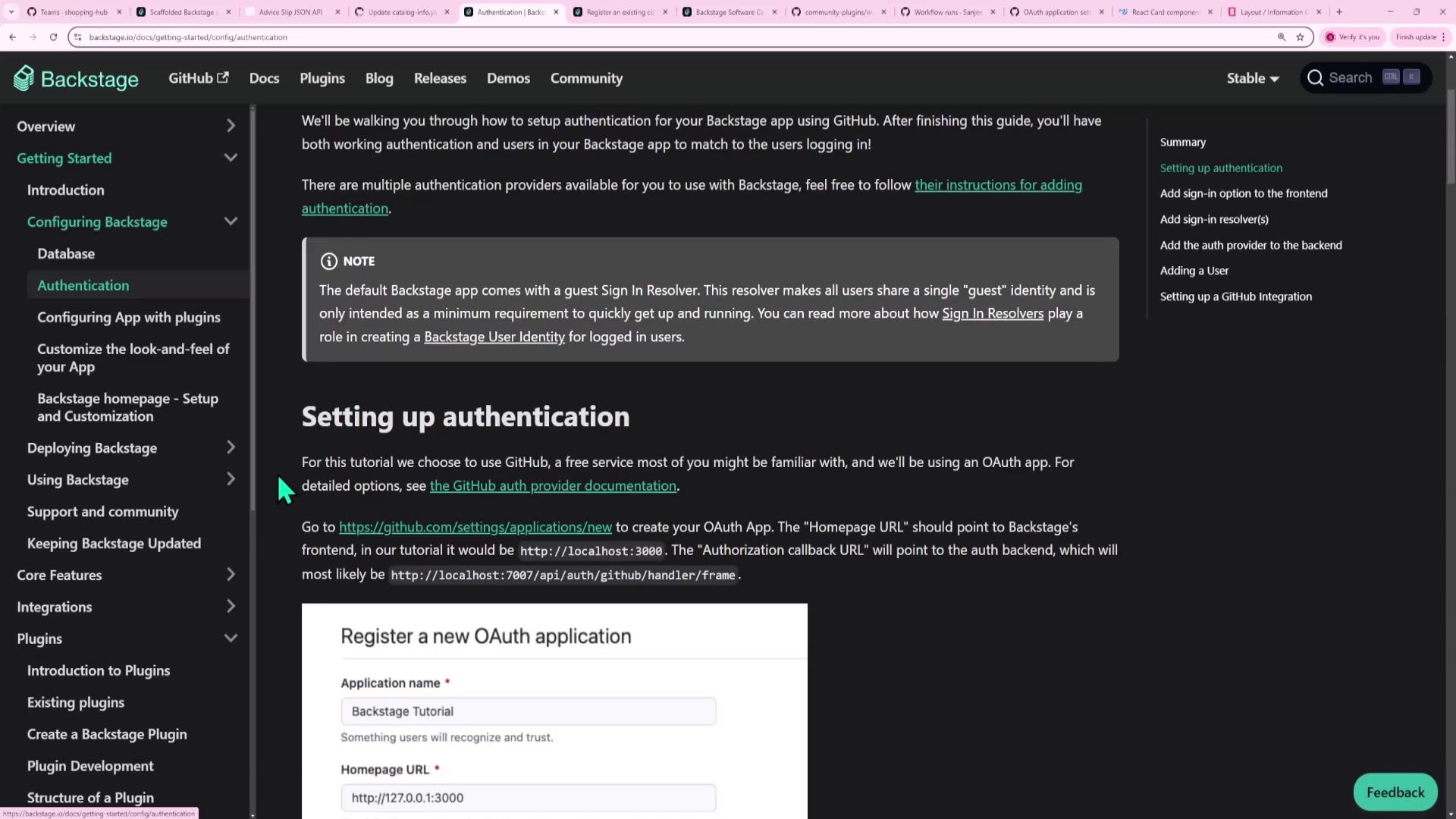Click the page vertical scrollbar
Screen dimensions: 1456x819
point(1450,136)
